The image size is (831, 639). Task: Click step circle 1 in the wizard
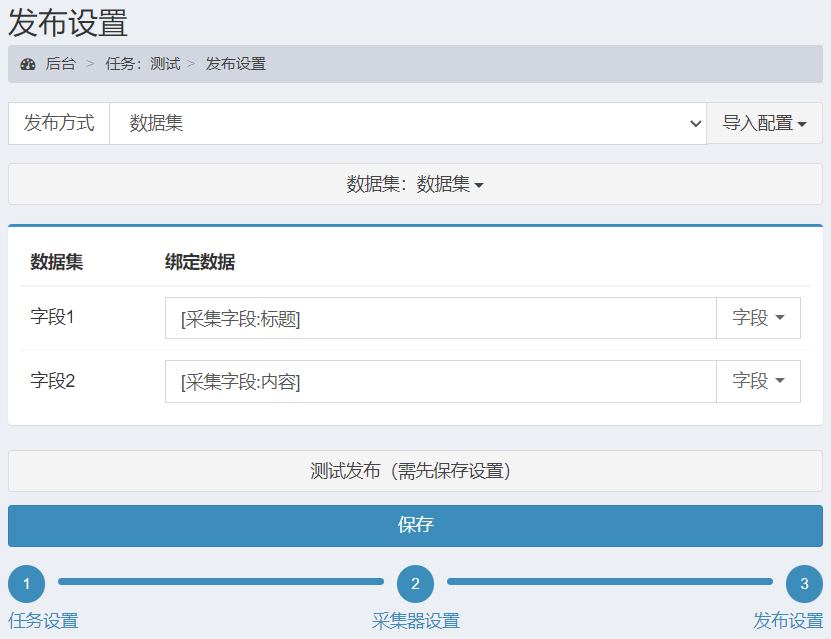click(x=26, y=583)
